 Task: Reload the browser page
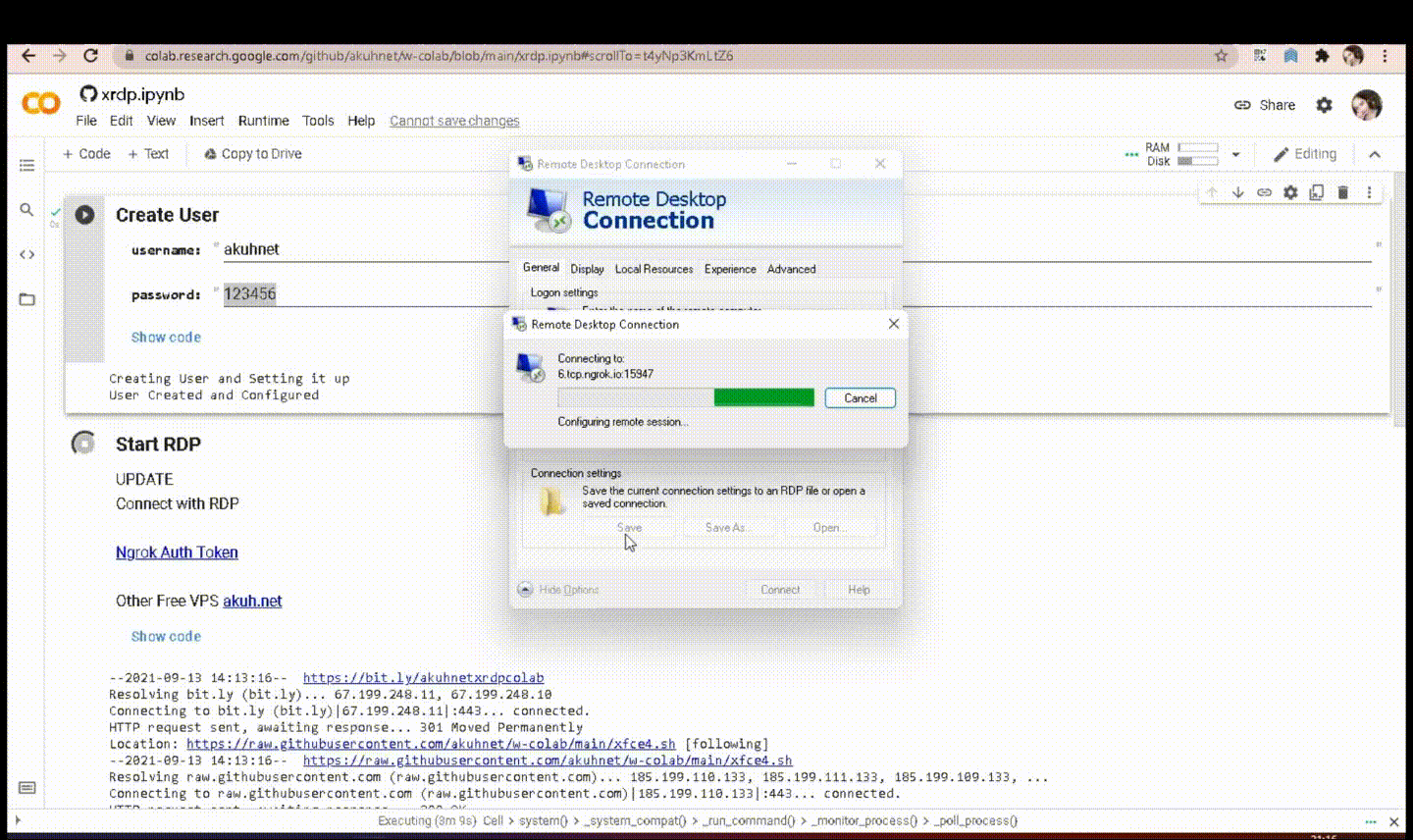[90, 56]
